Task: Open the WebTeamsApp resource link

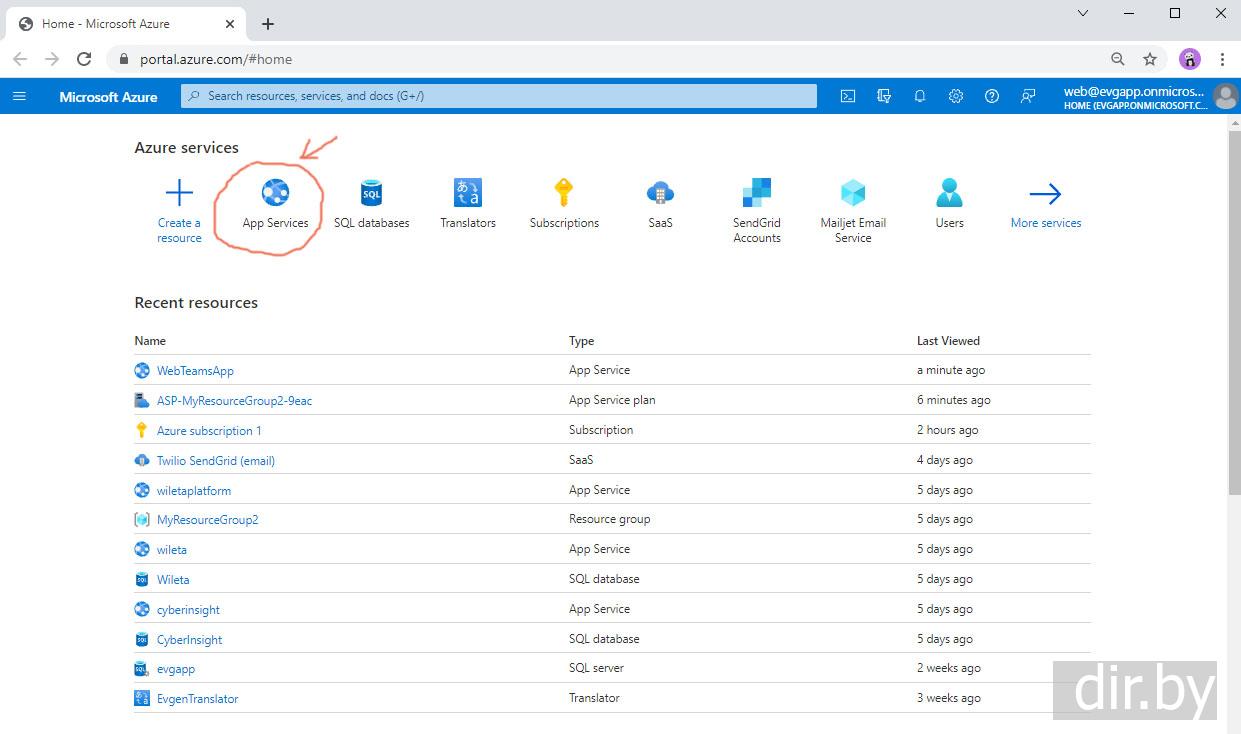Action: click(x=195, y=371)
